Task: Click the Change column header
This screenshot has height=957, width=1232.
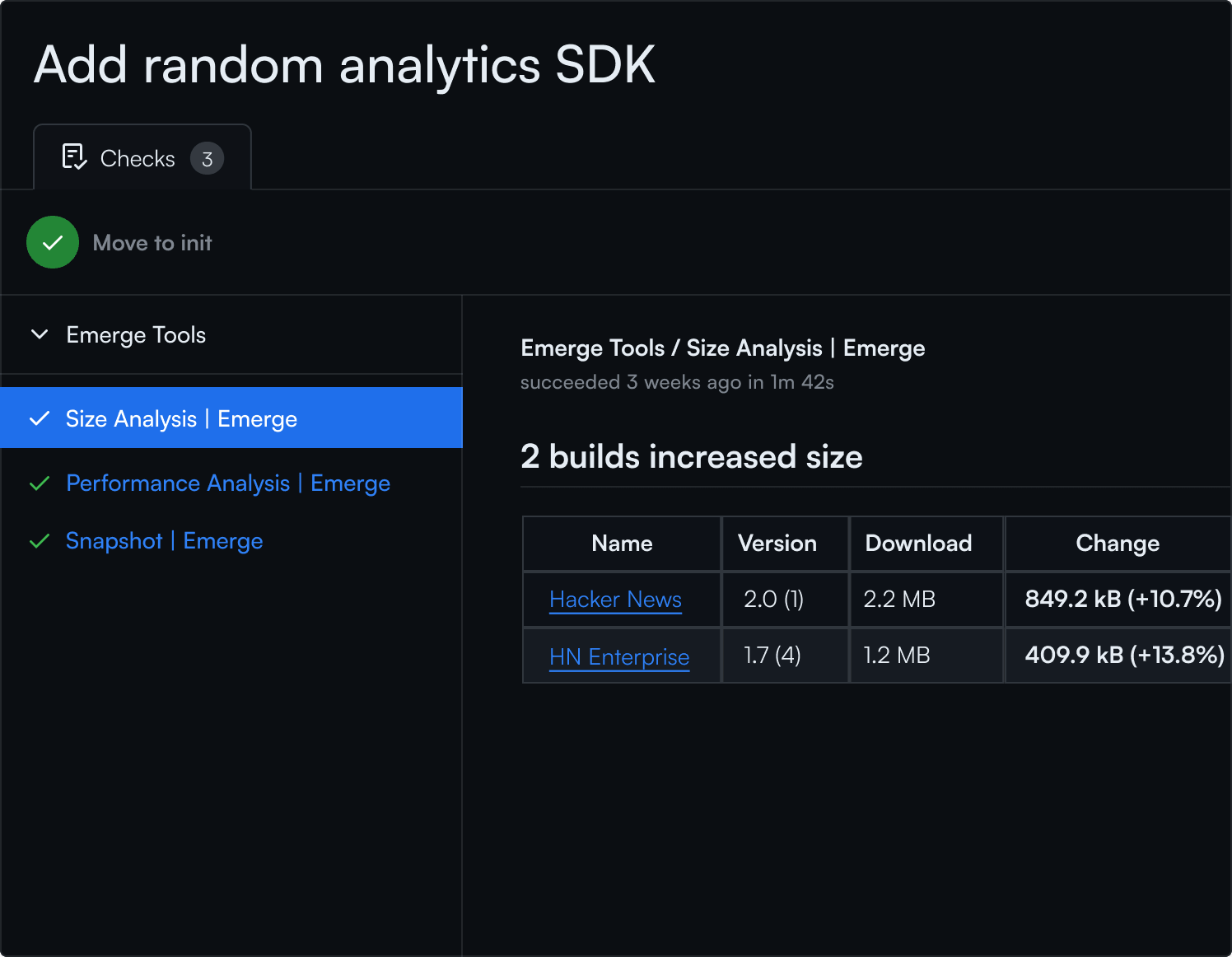Action: (x=1117, y=543)
